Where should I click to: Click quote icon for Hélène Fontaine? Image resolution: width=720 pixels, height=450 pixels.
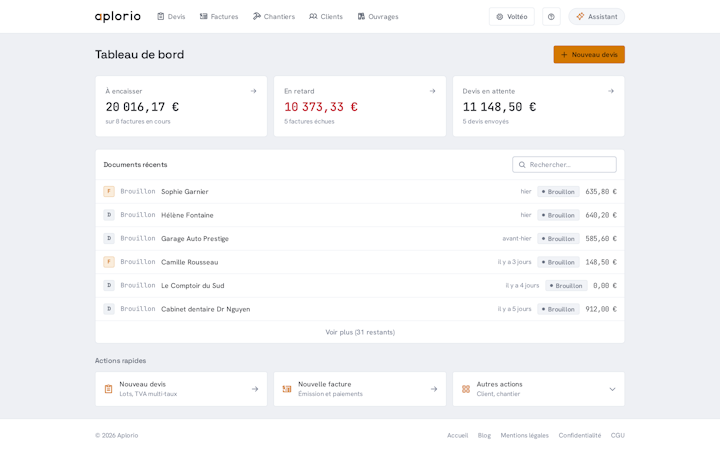(x=109, y=215)
